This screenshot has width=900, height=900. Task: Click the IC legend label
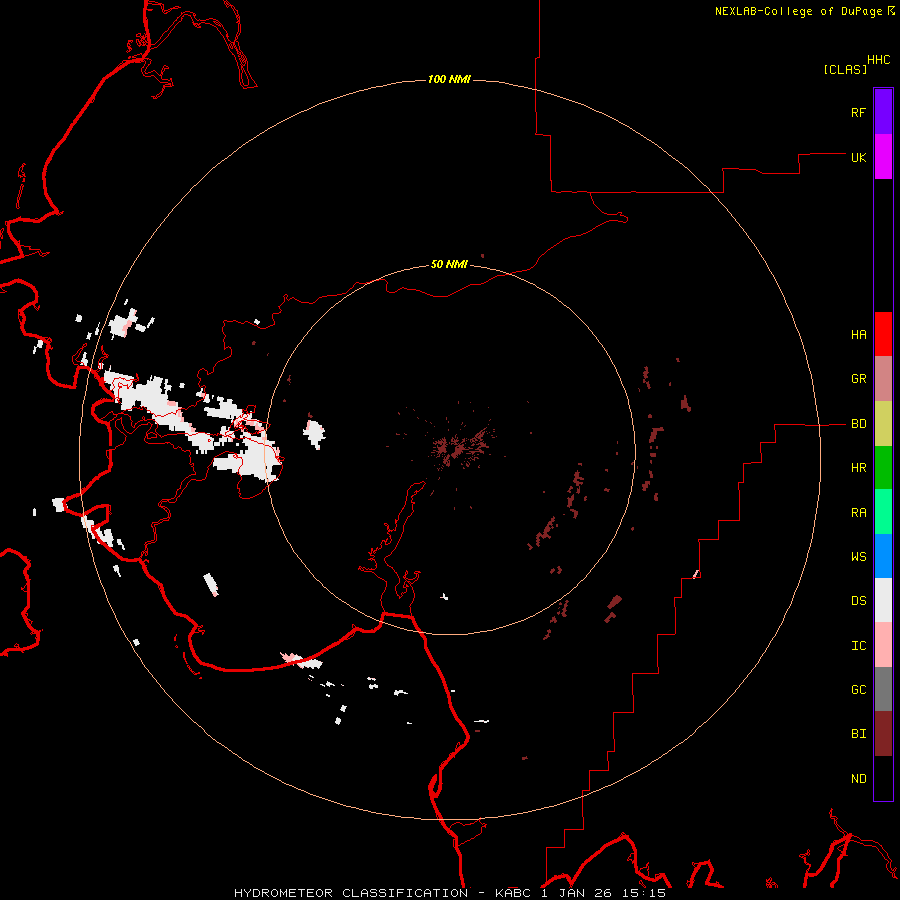point(858,646)
